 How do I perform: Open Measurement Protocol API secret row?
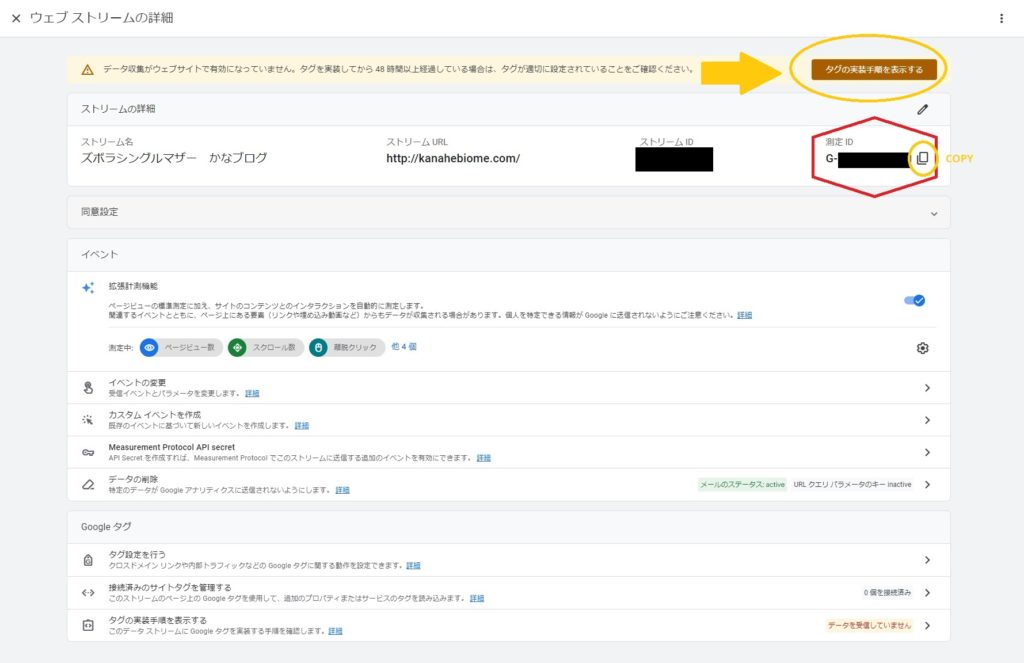(927, 452)
